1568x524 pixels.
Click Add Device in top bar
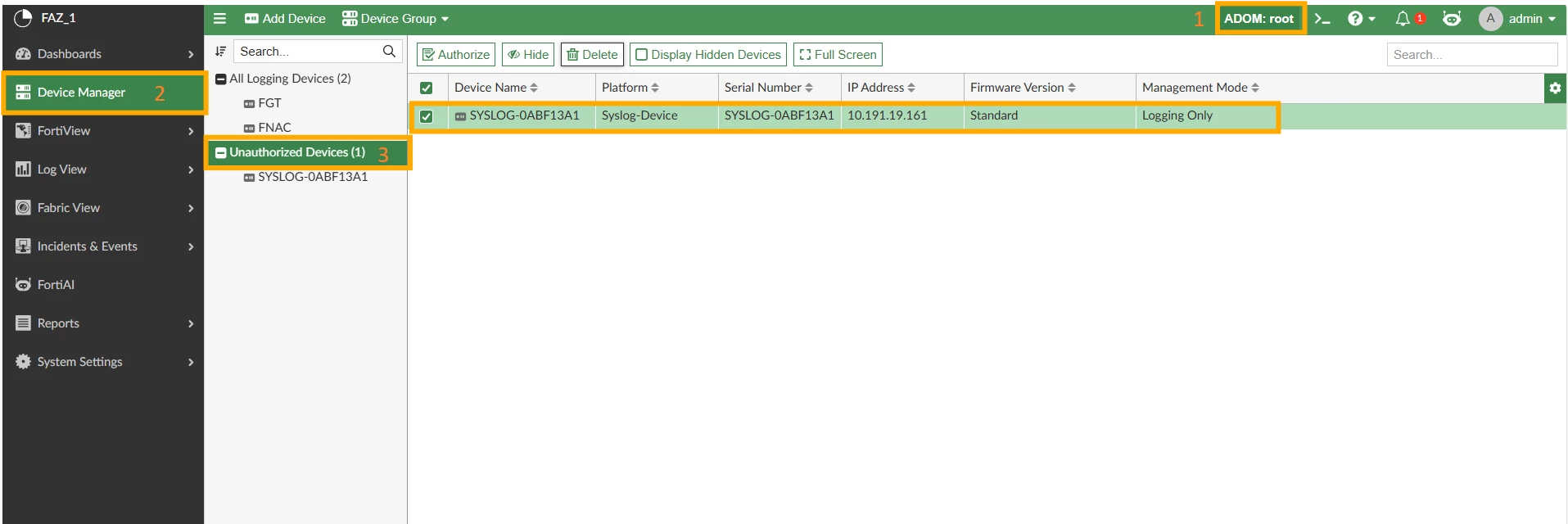click(285, 18)
